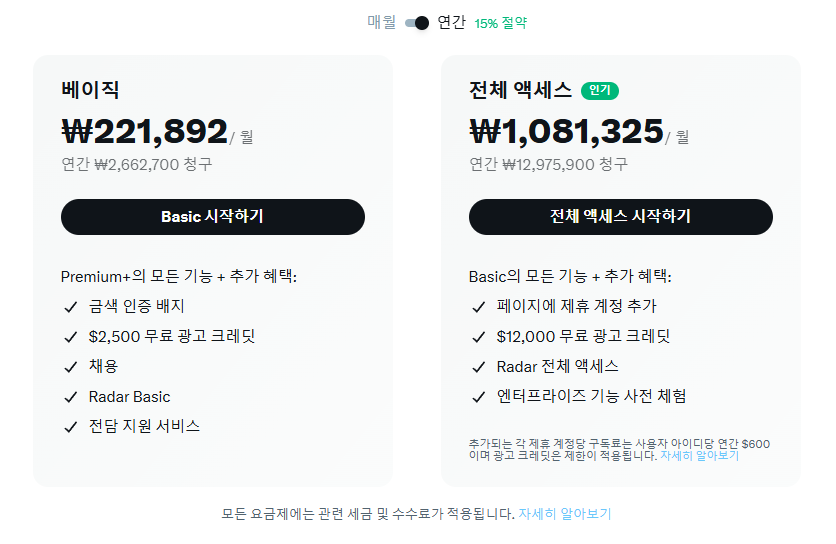Click checkmark beside 전담 지원 서비스
This screenshot has width=836, height=544.
point(70,427)
